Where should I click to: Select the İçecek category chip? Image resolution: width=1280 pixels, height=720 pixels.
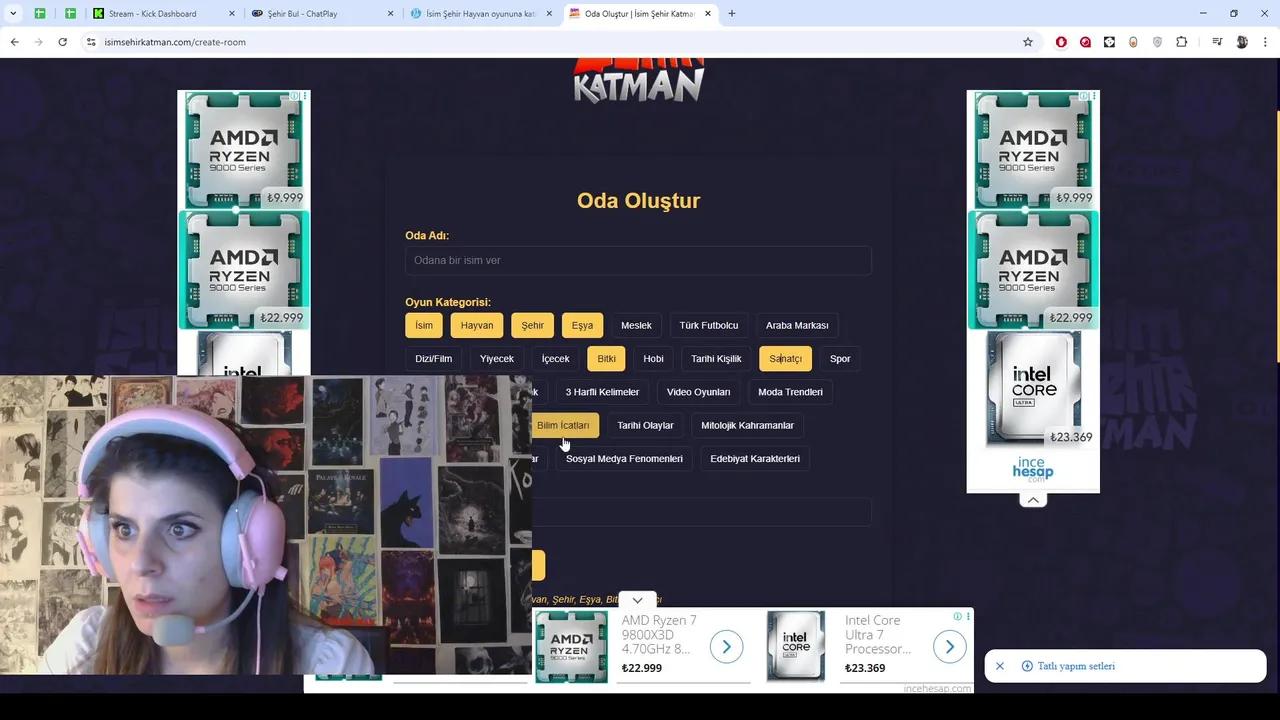555,359
